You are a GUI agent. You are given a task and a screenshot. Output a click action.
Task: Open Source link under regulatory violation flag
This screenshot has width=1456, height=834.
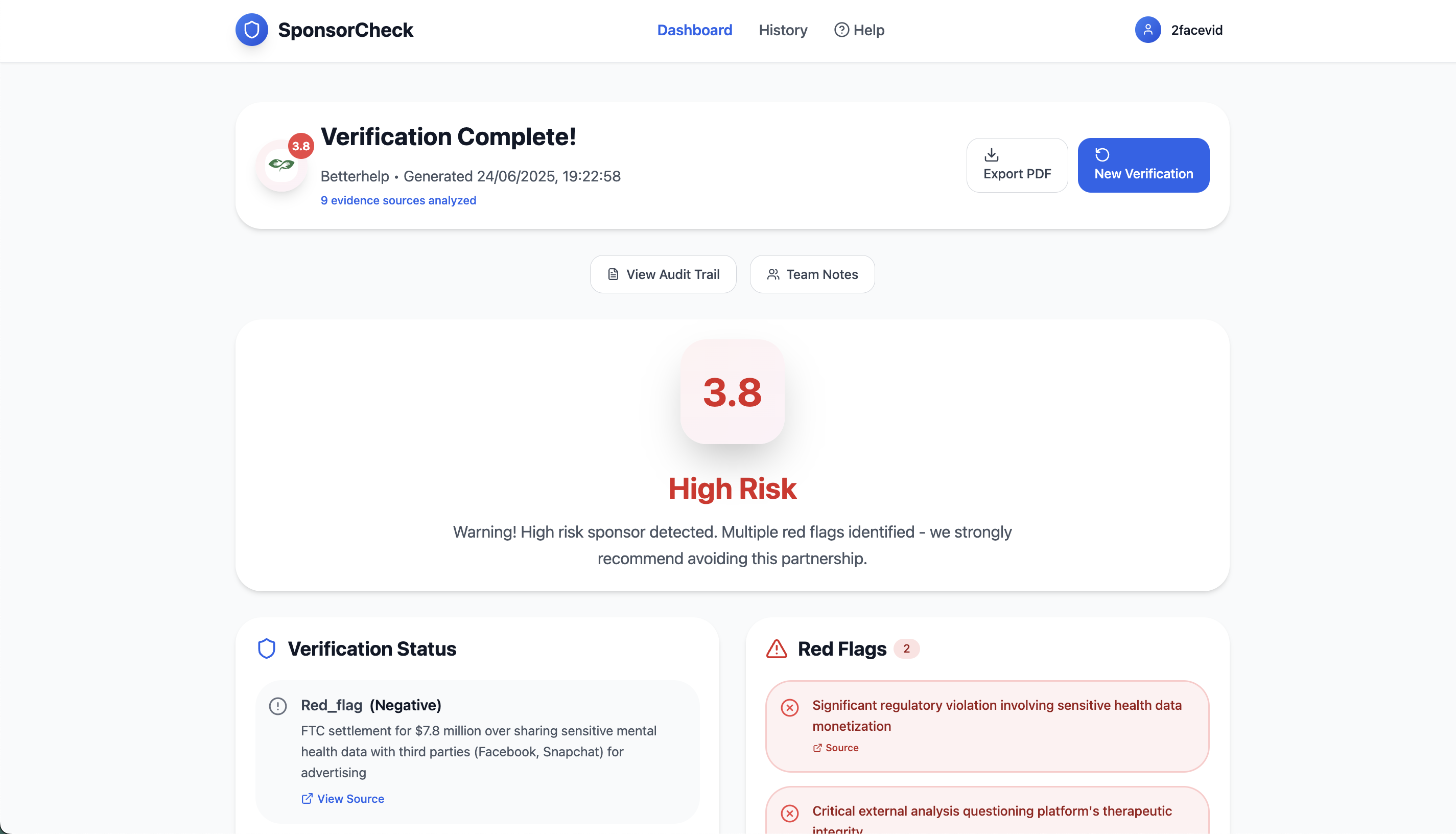tap(835, 748)
